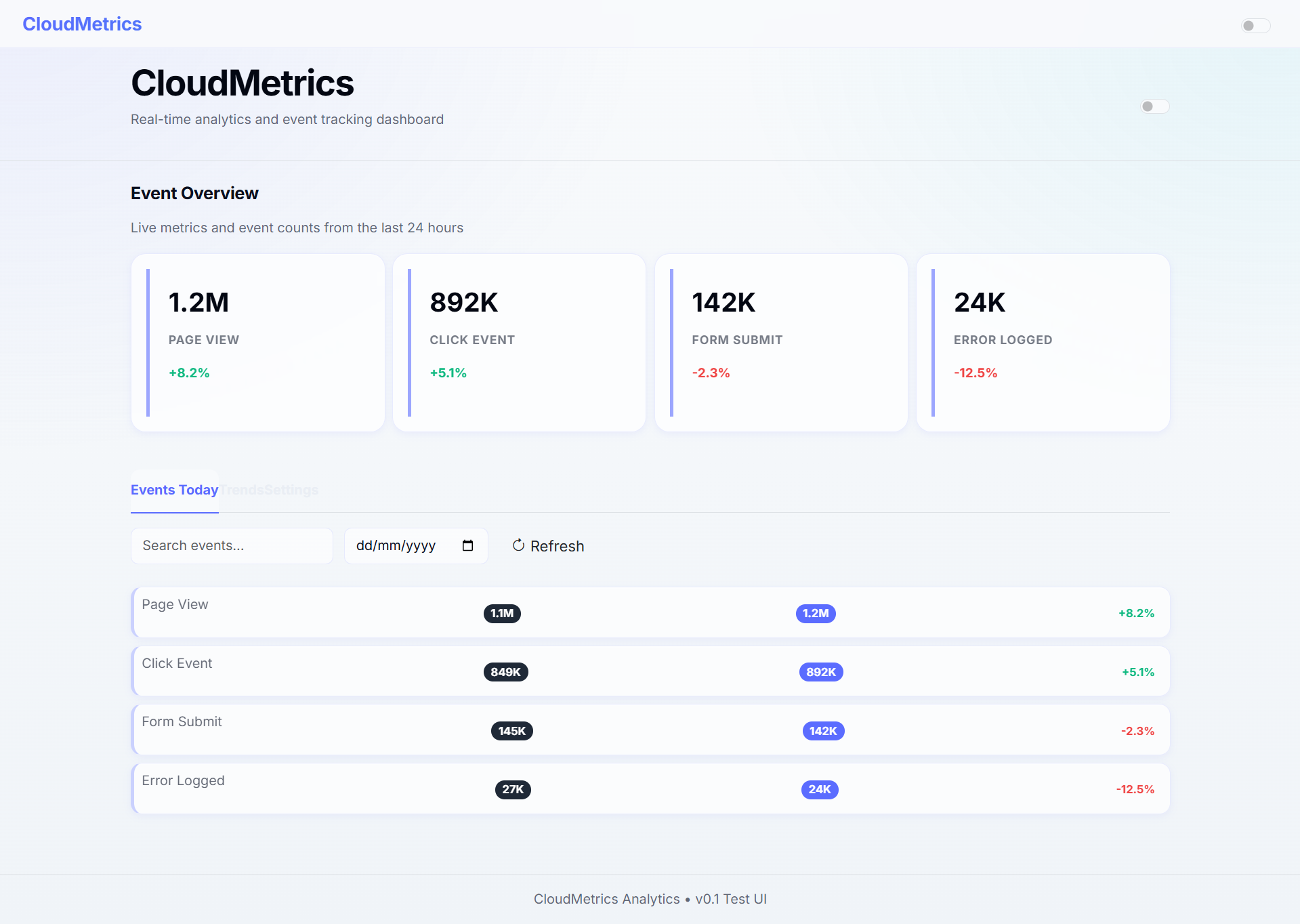Open the 24K Error Logged card
Screen dimensions: 1300x924
point(1043,343)
